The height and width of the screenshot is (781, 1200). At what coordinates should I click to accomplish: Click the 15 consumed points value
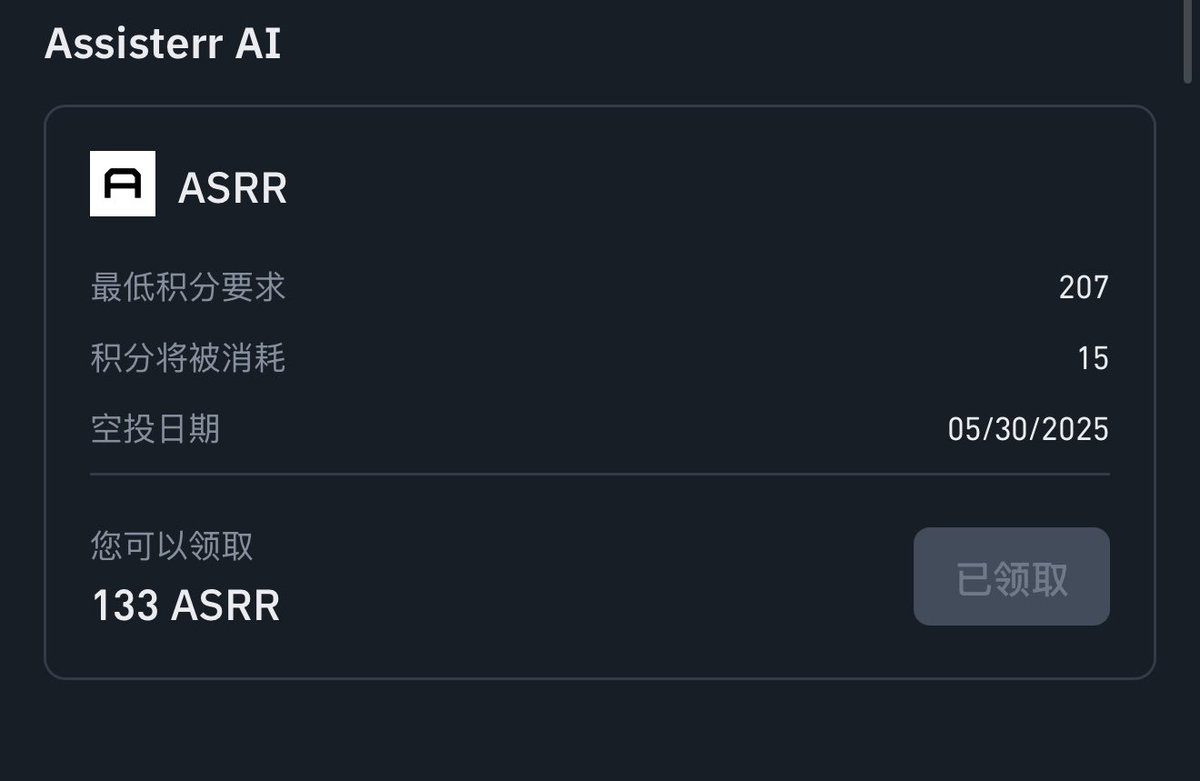[1093, 358]
